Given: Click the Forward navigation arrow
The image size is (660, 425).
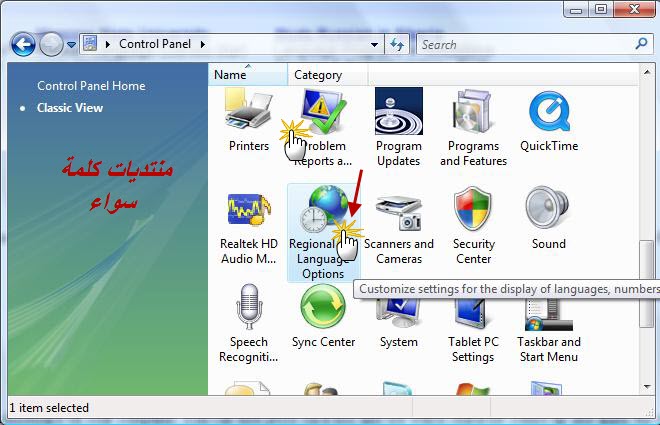Looking at the screenshot, I should point(51,44).
